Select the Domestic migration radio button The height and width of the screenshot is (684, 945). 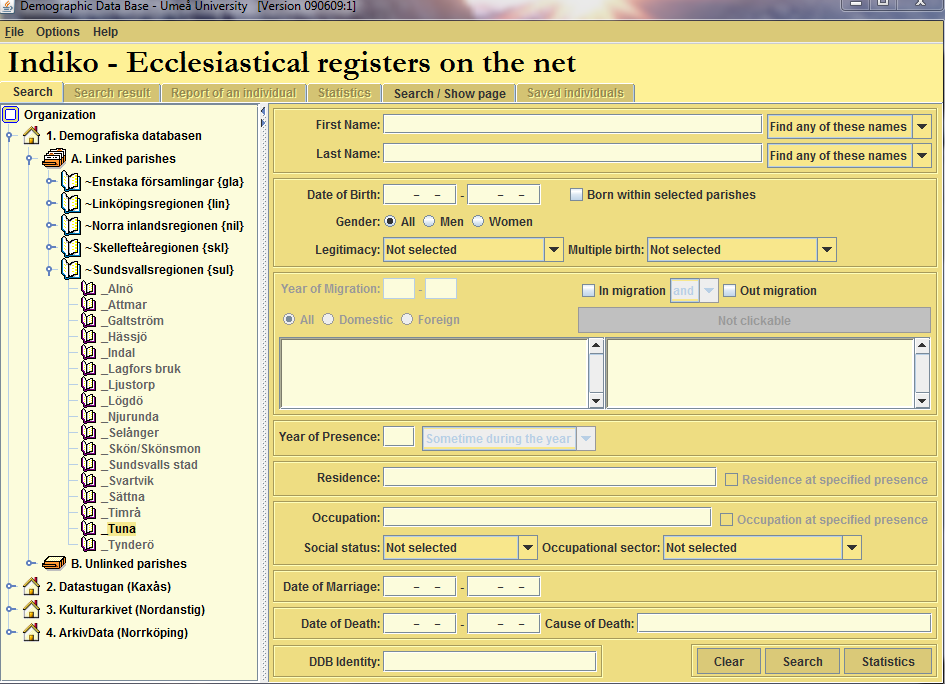(328, 319)
